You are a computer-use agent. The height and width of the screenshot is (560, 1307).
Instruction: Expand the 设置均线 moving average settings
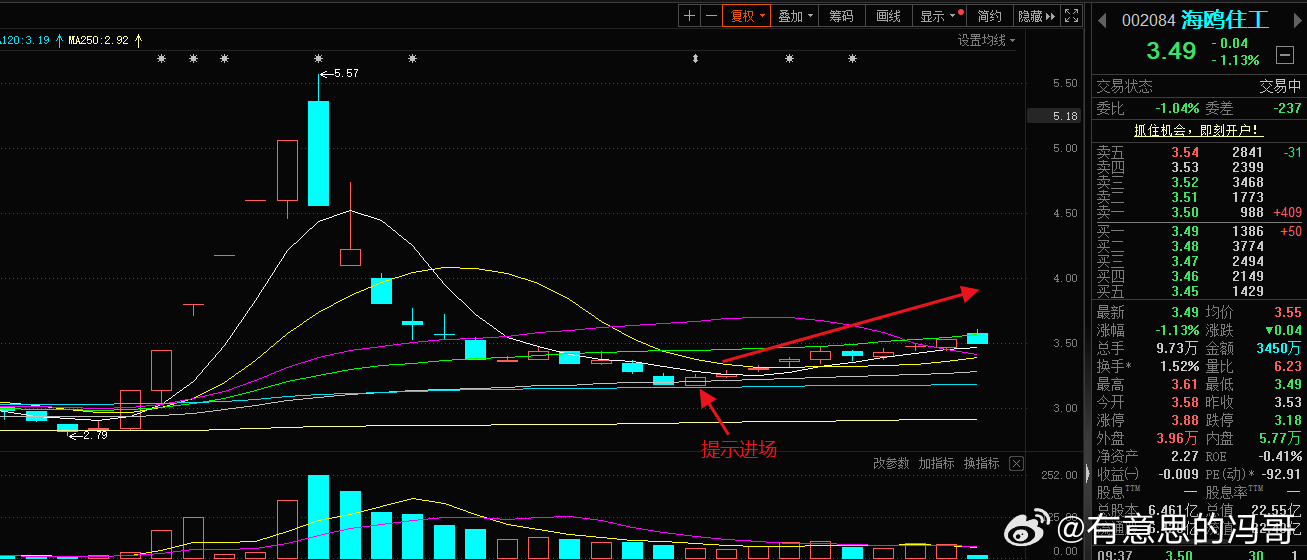tap(986, 40)
